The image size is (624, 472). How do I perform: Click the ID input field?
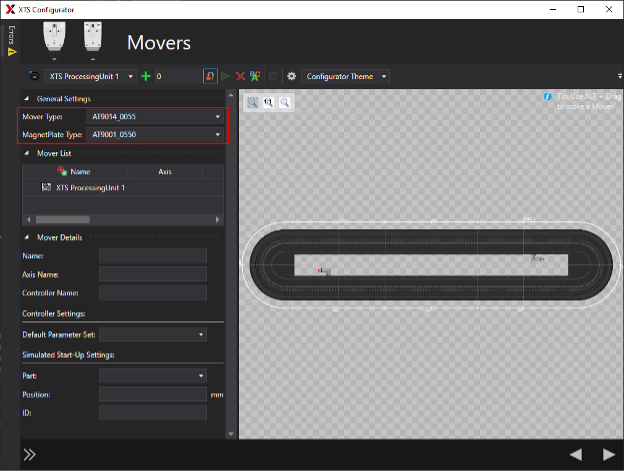coord(153,413)
